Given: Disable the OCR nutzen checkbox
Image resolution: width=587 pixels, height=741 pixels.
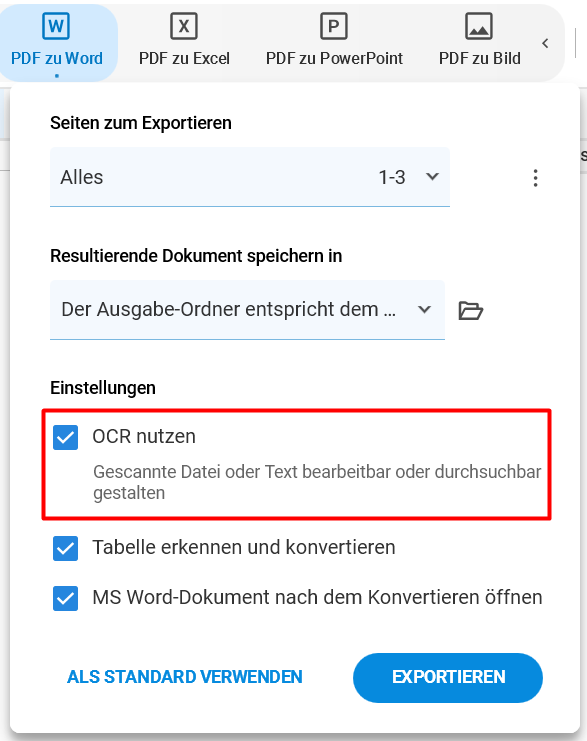Looking at the screenshot, I should 65,437.
